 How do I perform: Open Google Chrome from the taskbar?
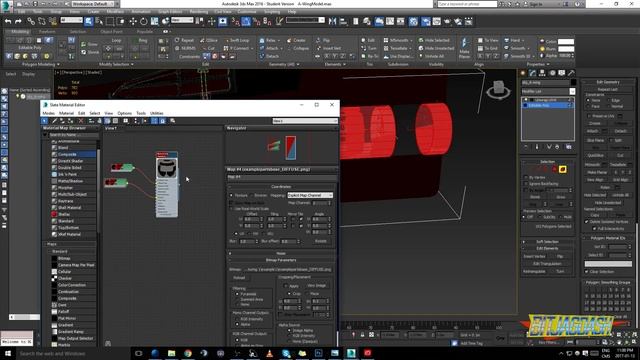tap(188, 353)
